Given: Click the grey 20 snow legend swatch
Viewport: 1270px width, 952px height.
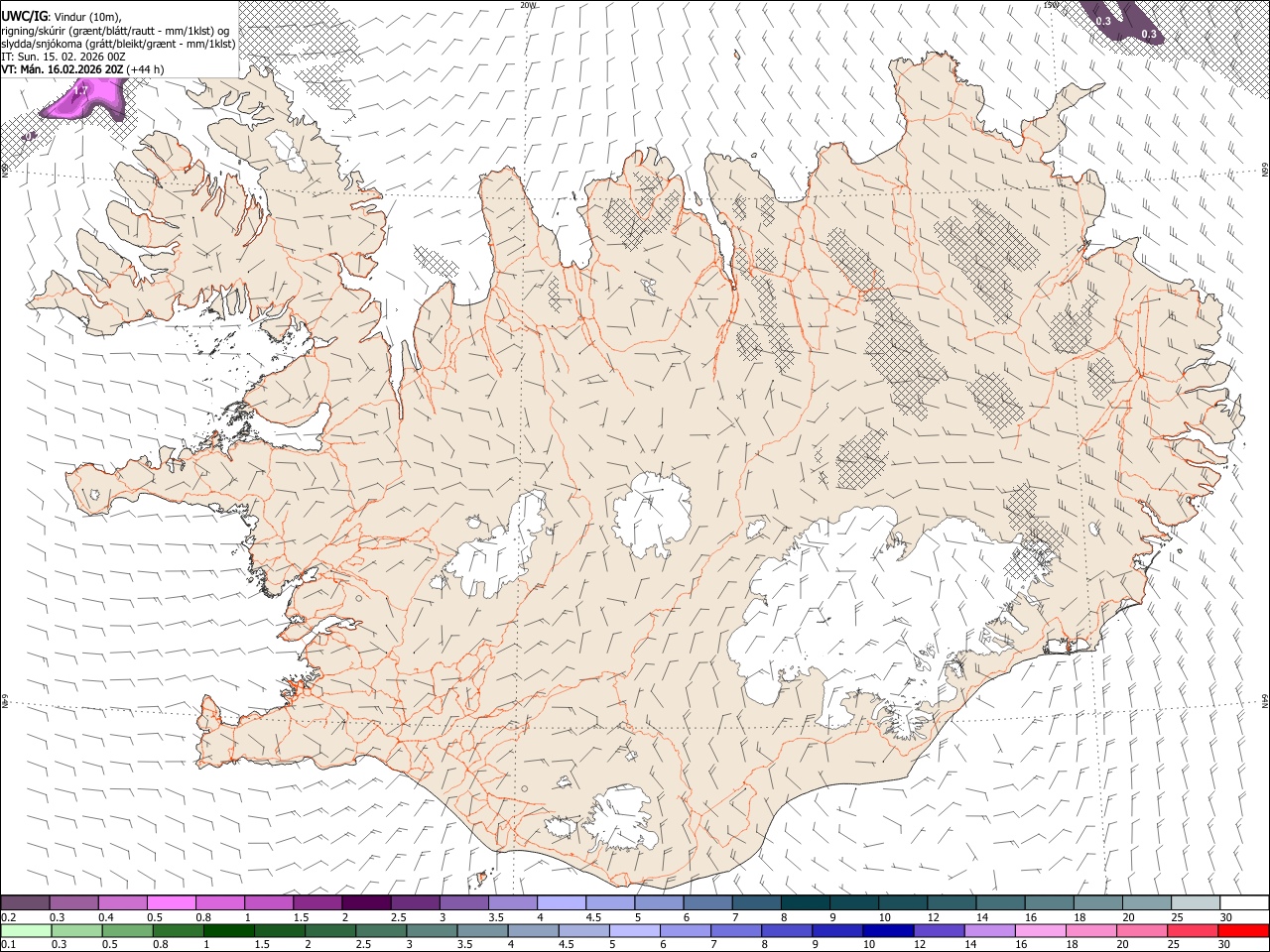Looking at the screenshot, I should coord(1148,902).
